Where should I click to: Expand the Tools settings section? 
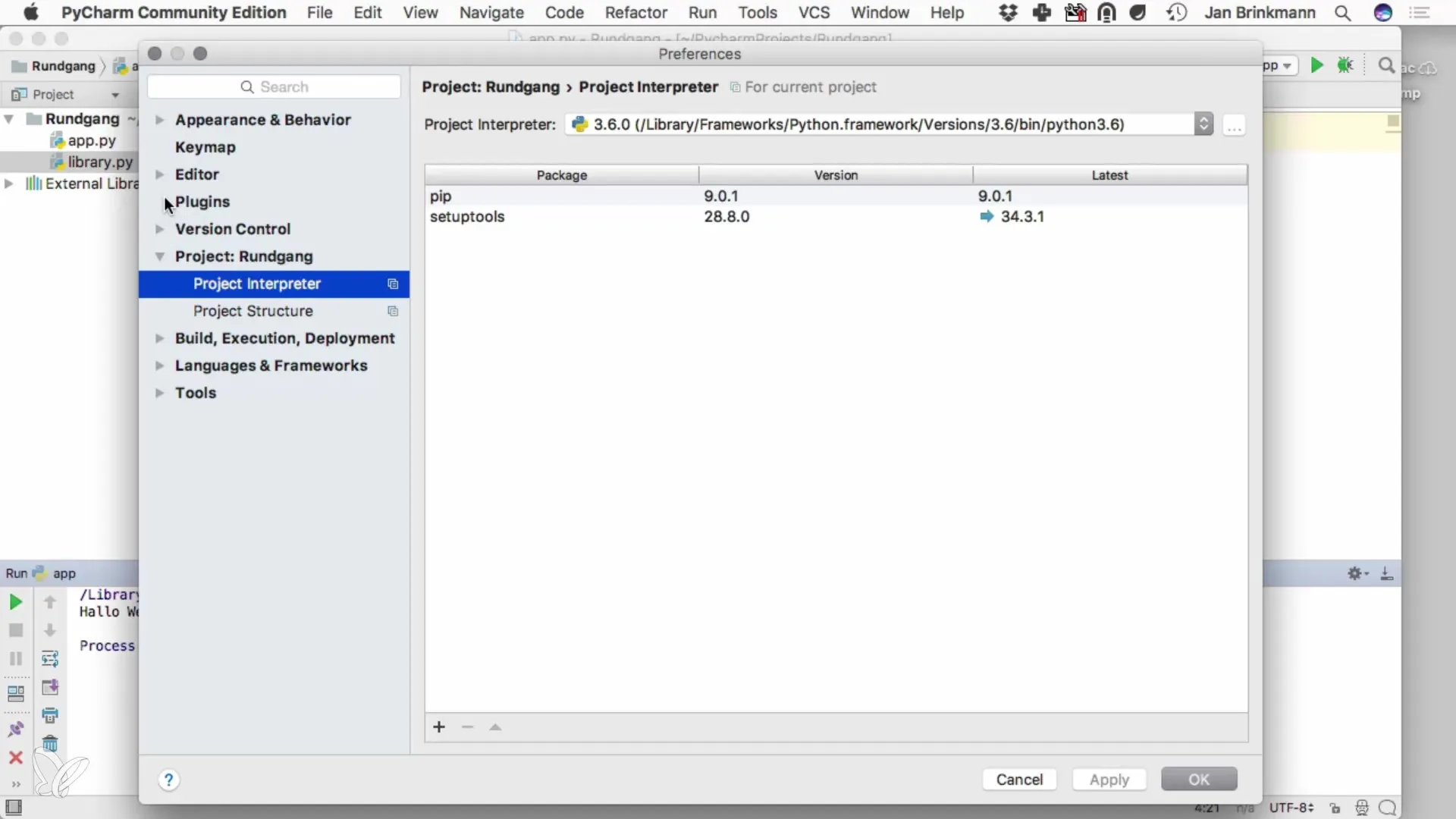point(159,393)
